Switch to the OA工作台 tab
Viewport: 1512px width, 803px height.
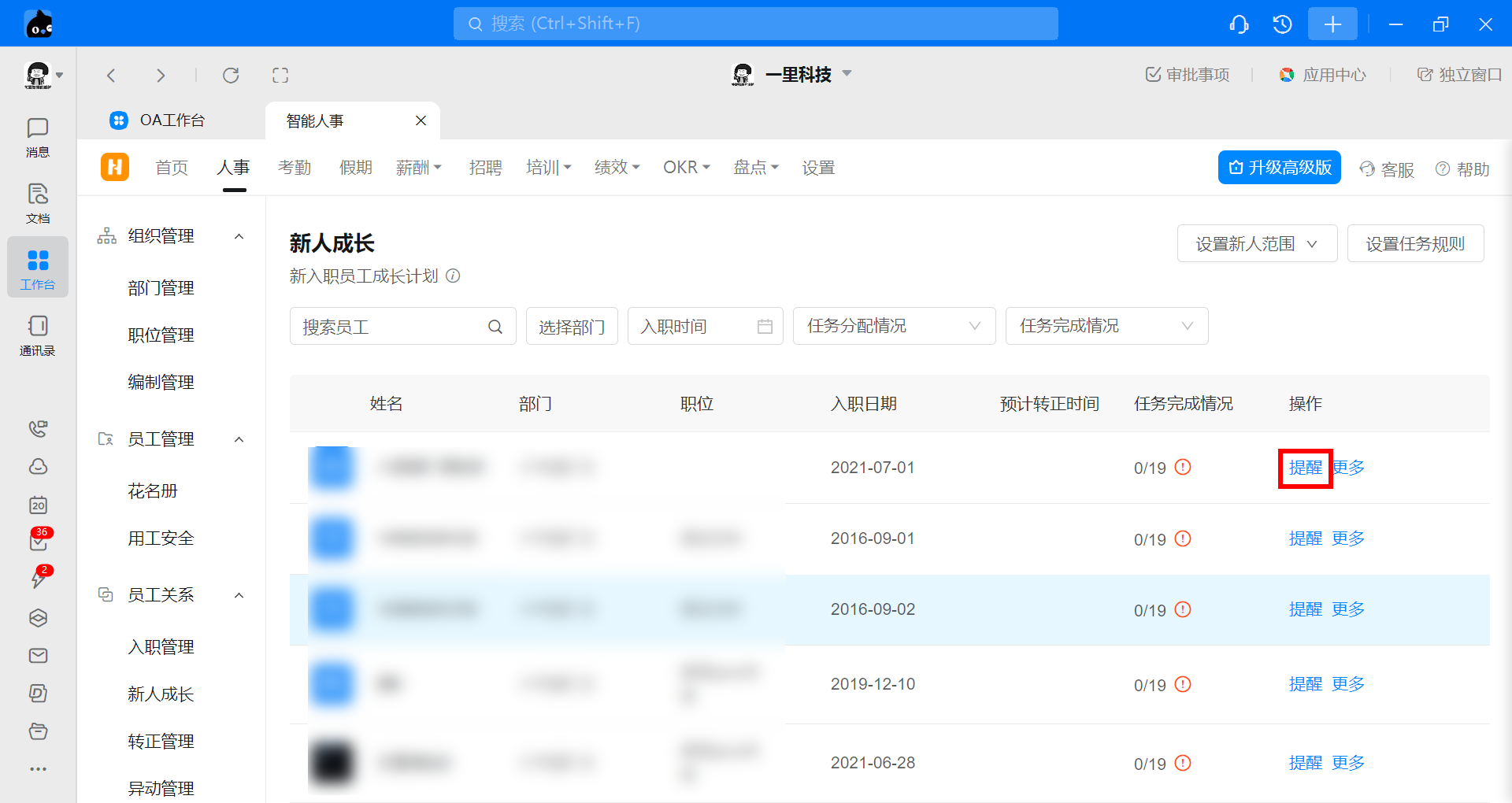point(172,120)
